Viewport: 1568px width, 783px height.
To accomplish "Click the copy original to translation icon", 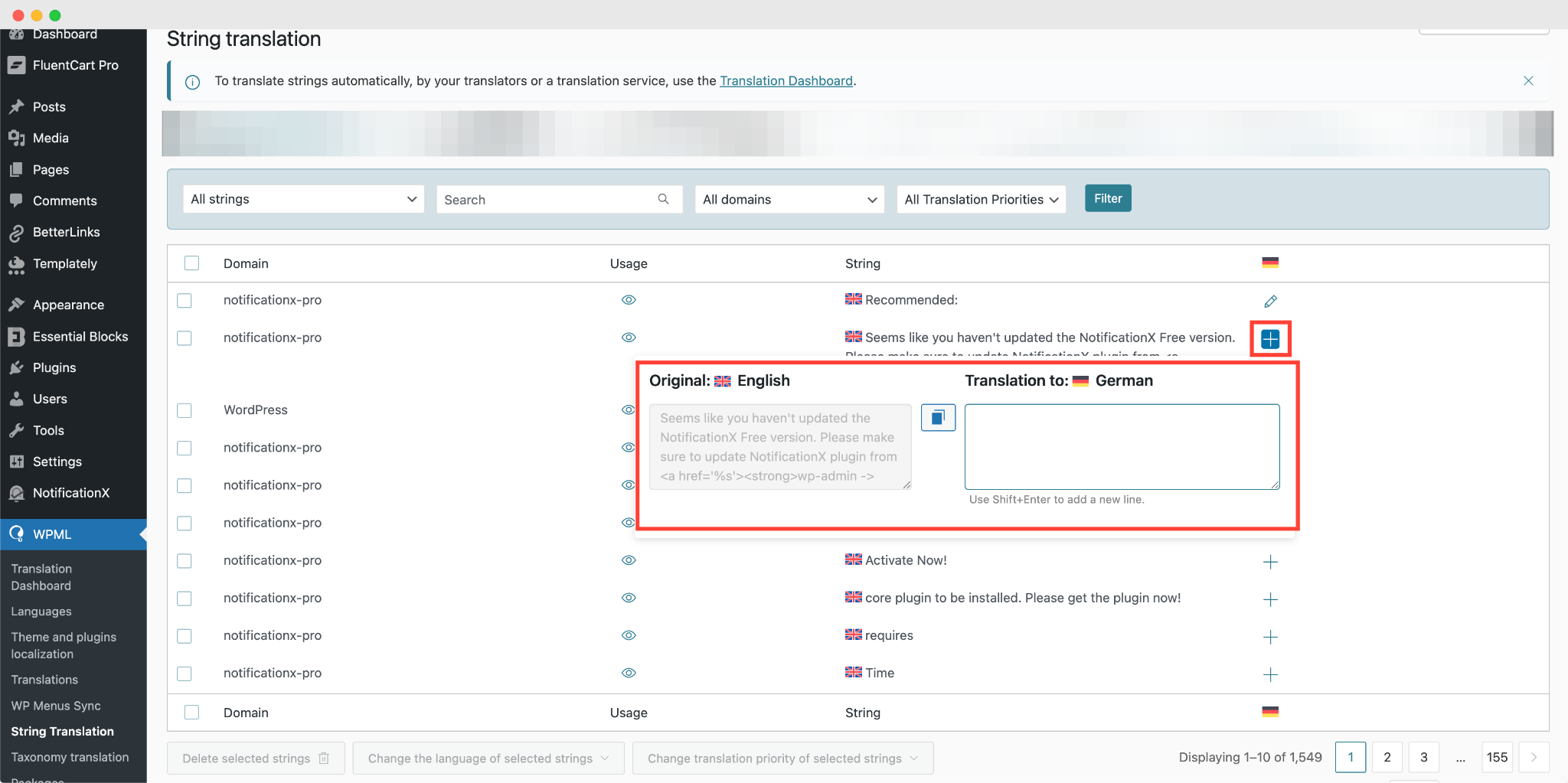I will [x=938, y=417].
